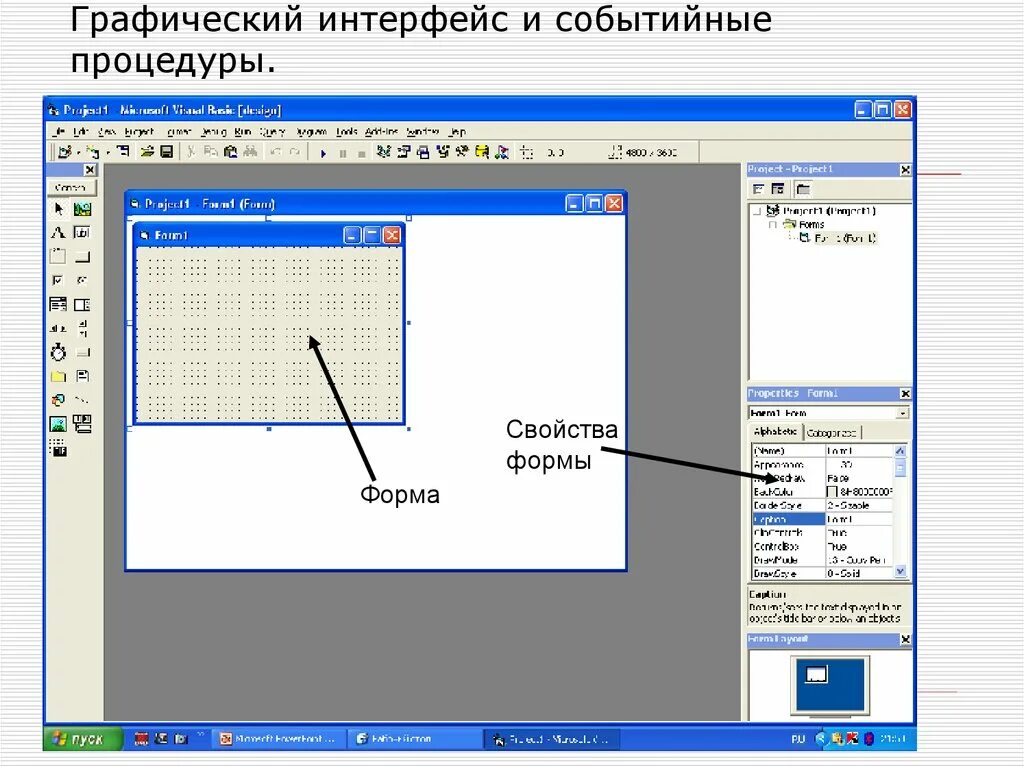Click the form preview in Form Layout
This screenshot has width=1024, height=767.
click(x=816, y=675)
